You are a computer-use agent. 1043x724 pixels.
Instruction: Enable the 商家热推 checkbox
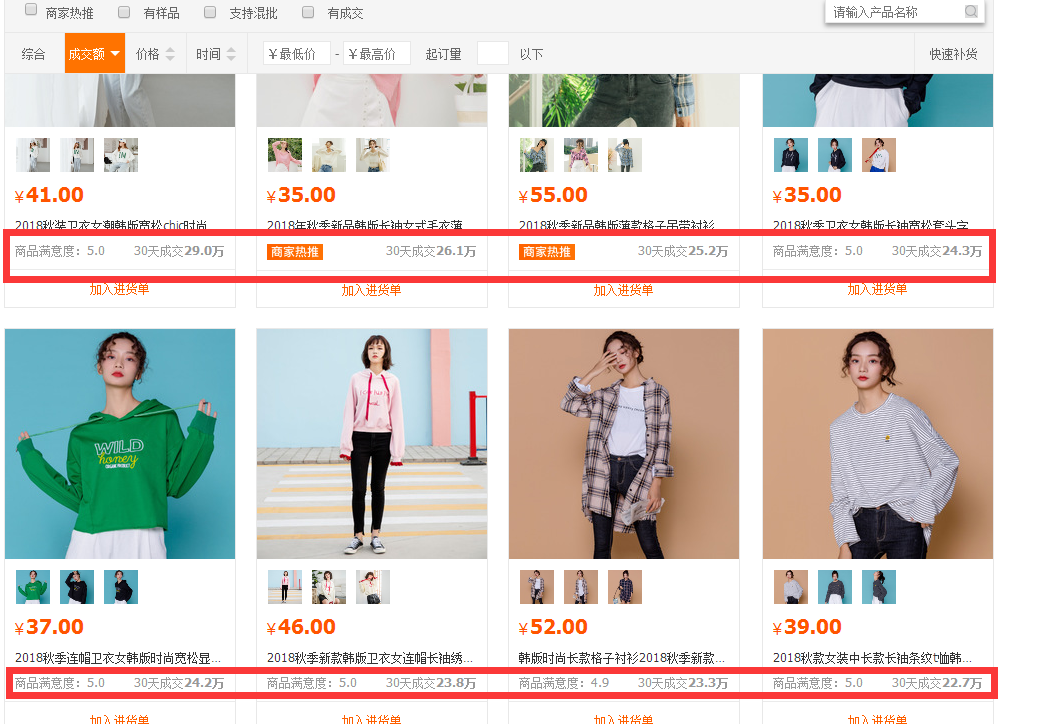pyautogui.click(x=31, y=11)
